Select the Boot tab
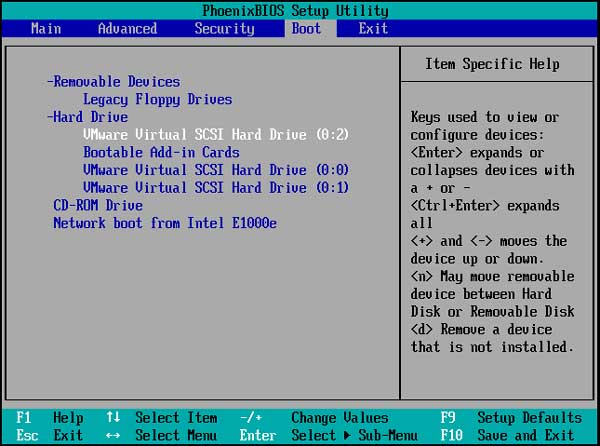The height and width of the screenshot is (446, 600). pos(306,28)
